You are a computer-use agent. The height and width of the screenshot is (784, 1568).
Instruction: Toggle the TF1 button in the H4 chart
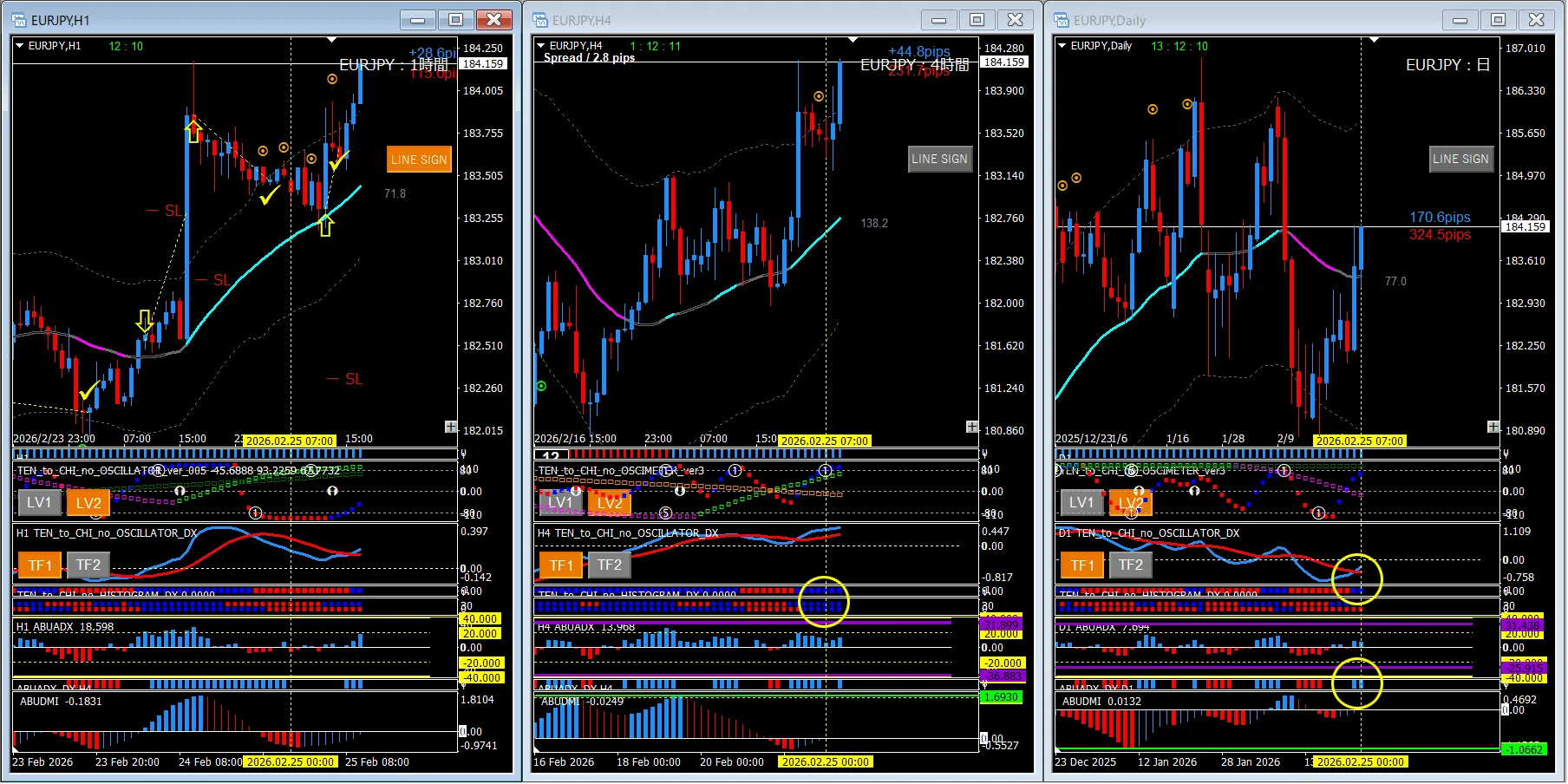click(561, 565)
